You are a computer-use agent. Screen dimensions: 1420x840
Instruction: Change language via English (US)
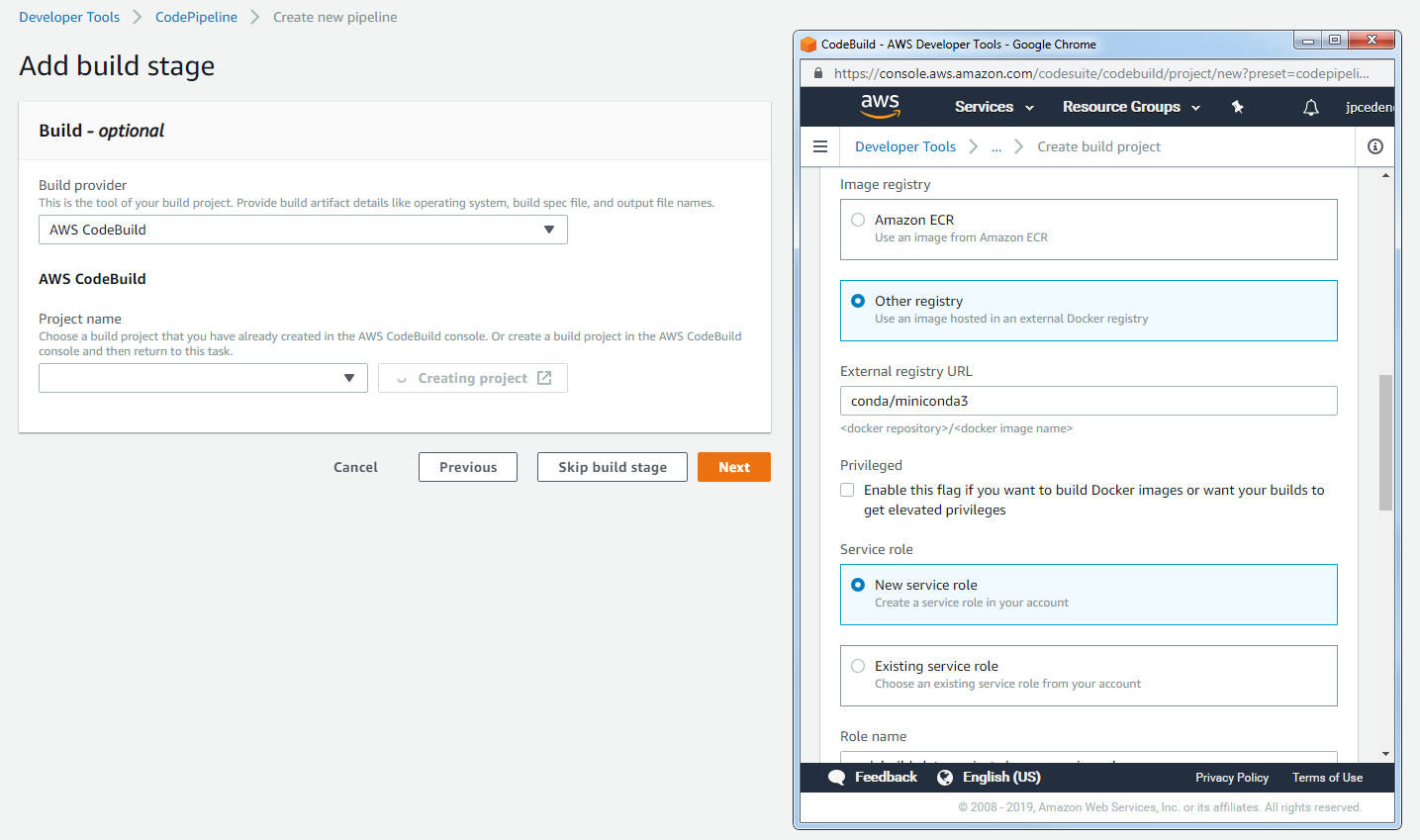(x=1001, y=778)
